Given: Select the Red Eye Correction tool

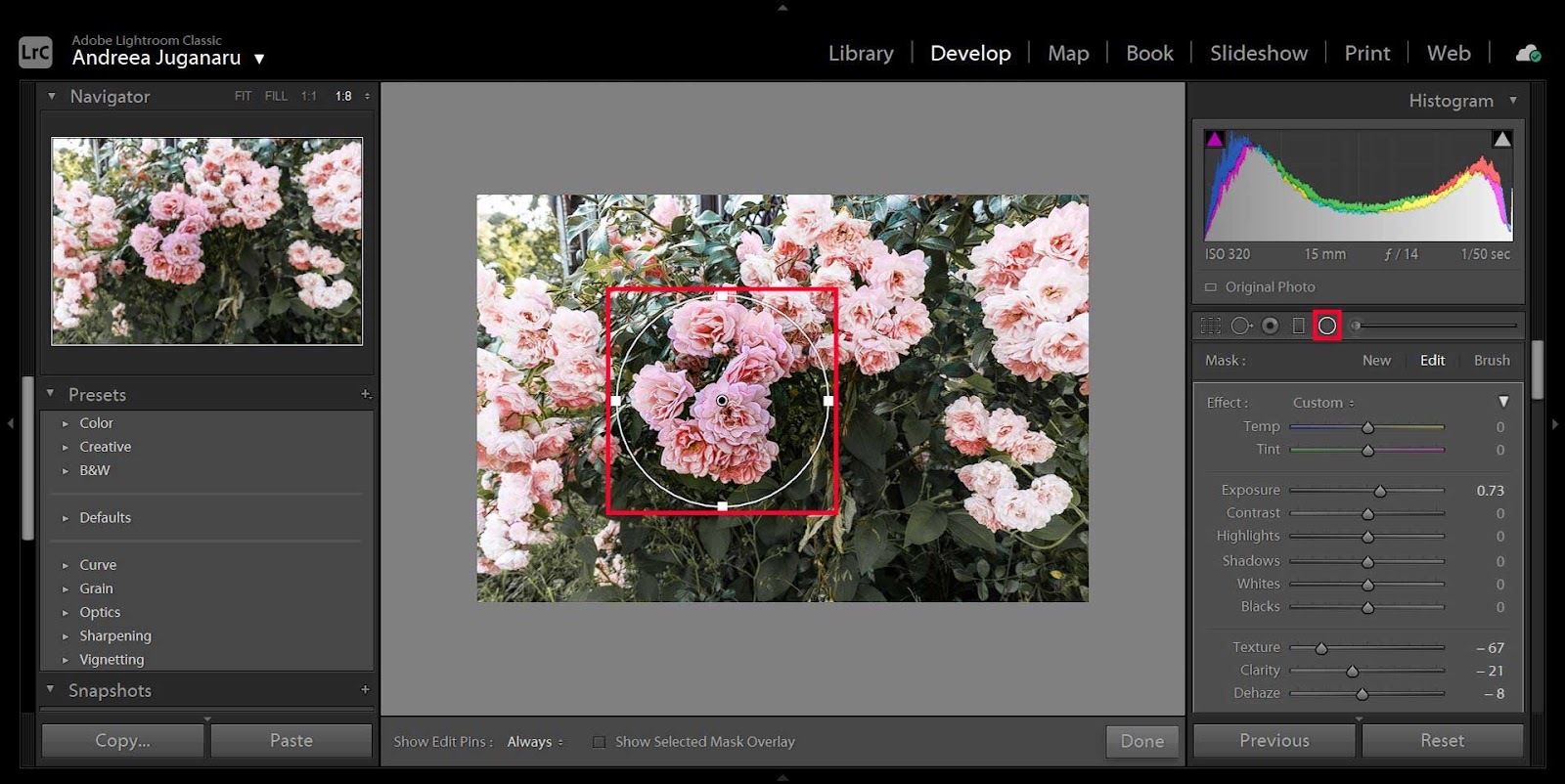Looking at the screenshot, I should tap(1271, 326).
